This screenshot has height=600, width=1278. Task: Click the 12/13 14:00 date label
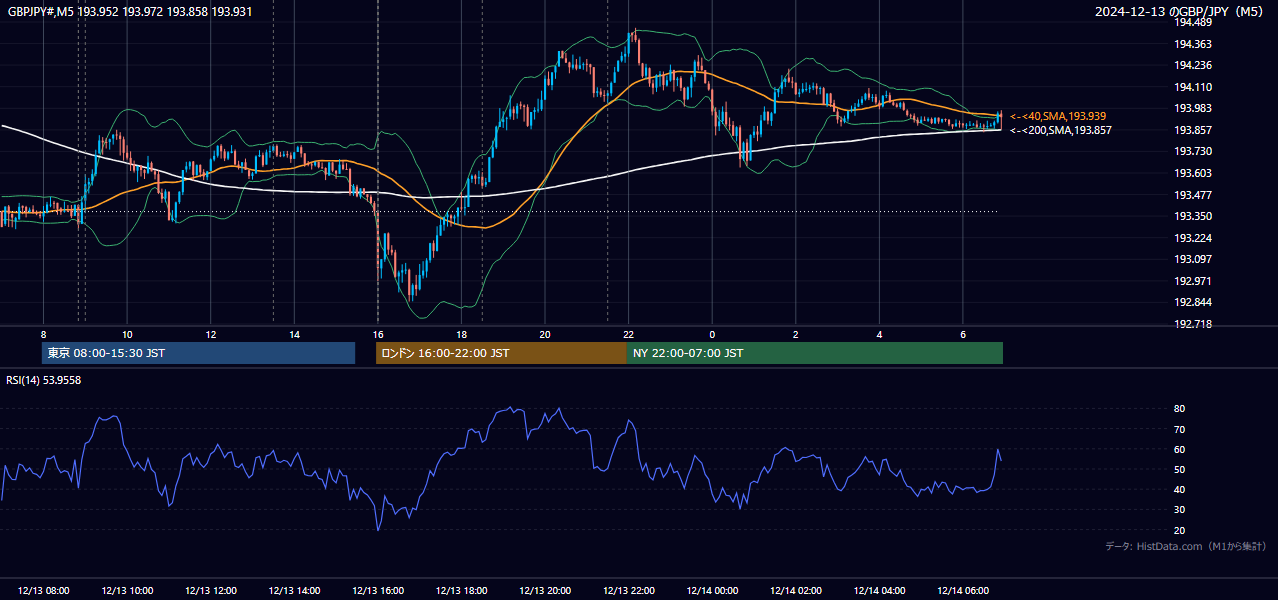294,591
